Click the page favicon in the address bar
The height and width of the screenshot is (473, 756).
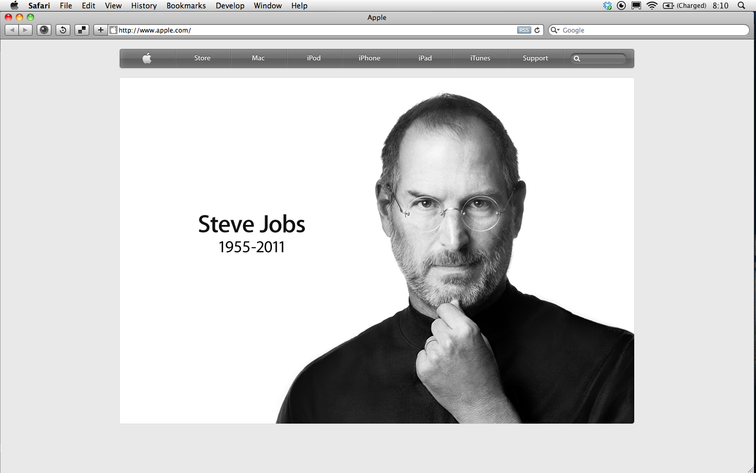[113, 30]
